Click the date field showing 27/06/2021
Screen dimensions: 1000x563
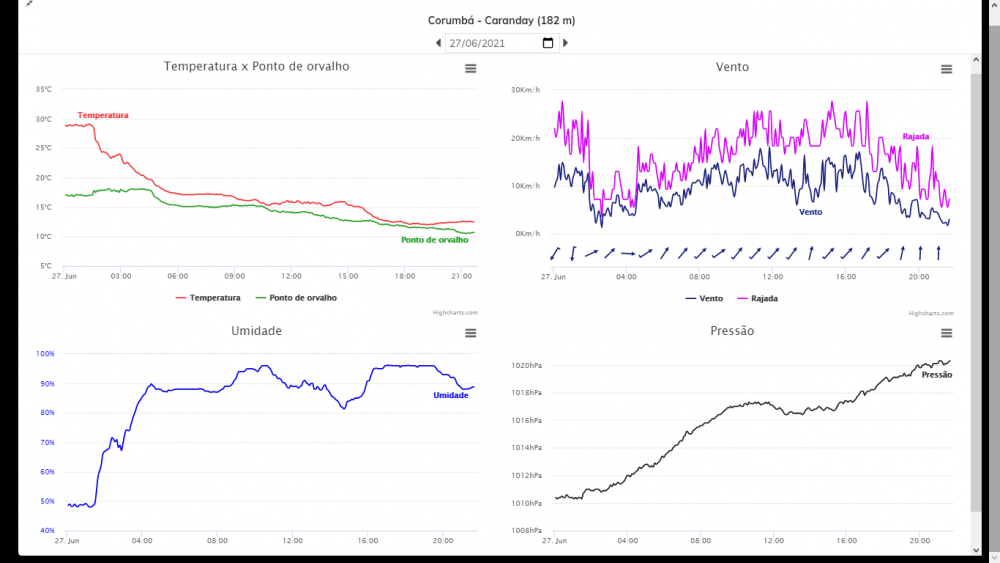point(490,43)
